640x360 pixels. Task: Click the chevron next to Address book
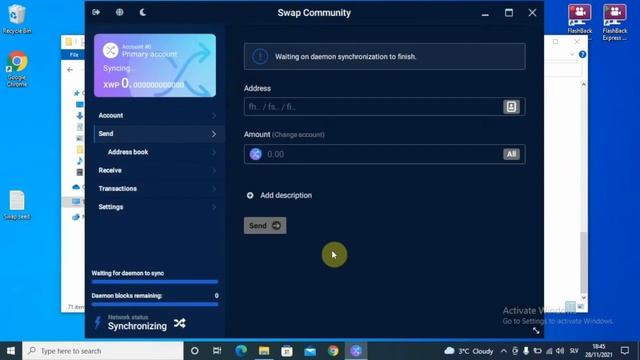(x=214, y=152)
